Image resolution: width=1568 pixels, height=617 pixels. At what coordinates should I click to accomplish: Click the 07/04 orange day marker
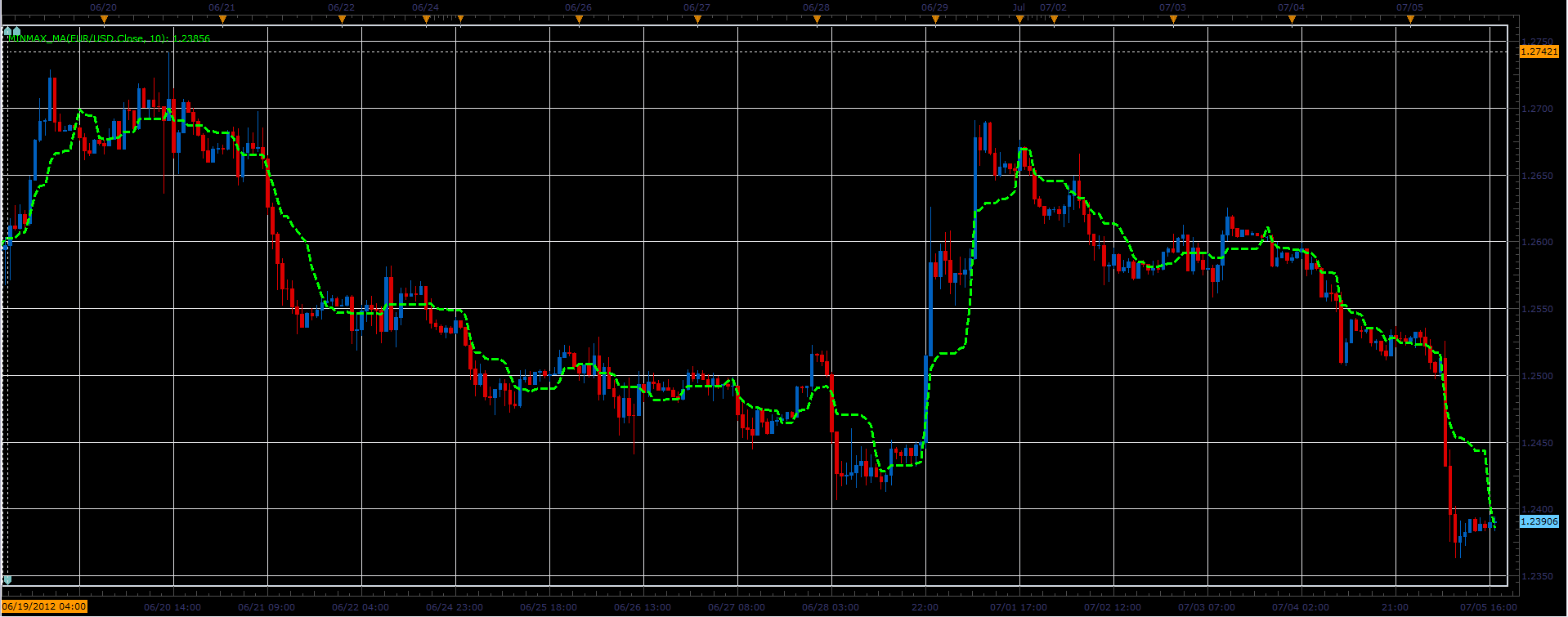(x=1291, y=20)
